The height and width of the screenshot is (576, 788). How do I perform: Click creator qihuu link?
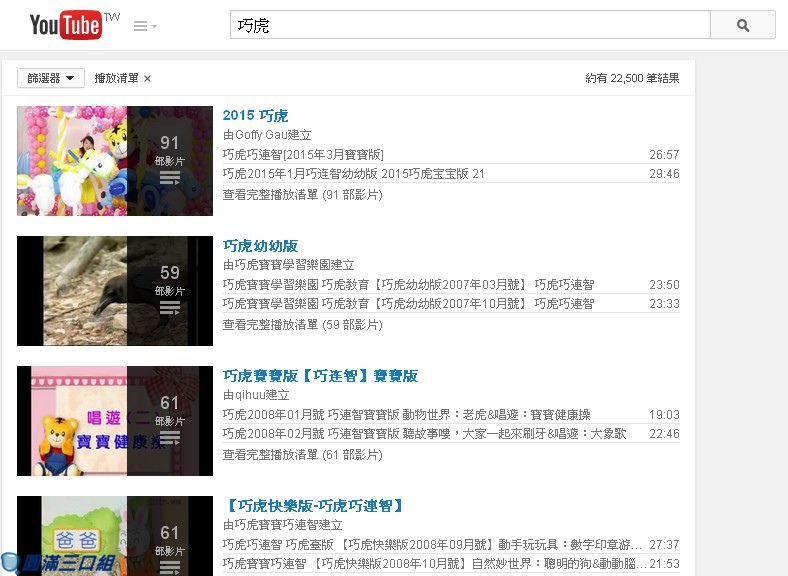pyautogui.click(x=250, y=395)
